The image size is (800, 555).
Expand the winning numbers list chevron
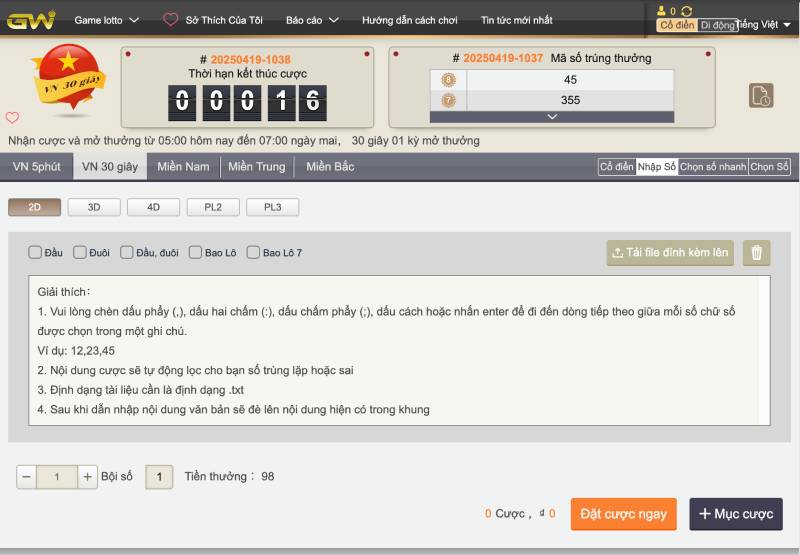click(x=552, y=117)
